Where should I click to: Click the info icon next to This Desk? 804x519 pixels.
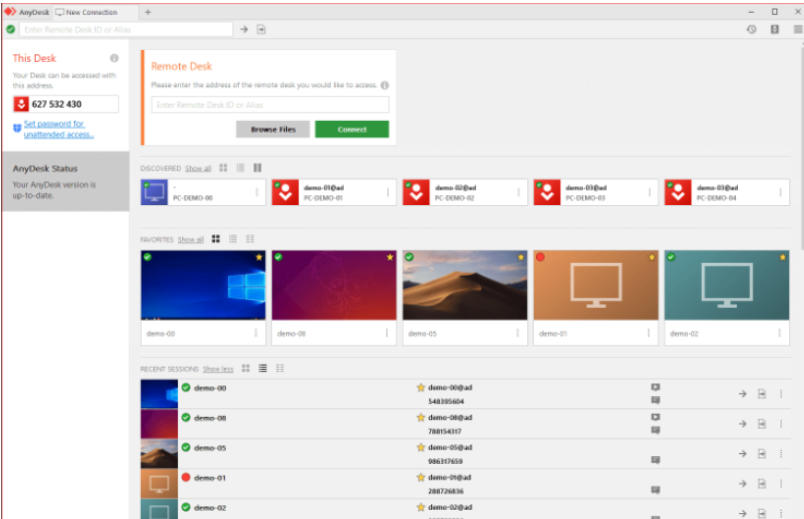tap(114, 58)
